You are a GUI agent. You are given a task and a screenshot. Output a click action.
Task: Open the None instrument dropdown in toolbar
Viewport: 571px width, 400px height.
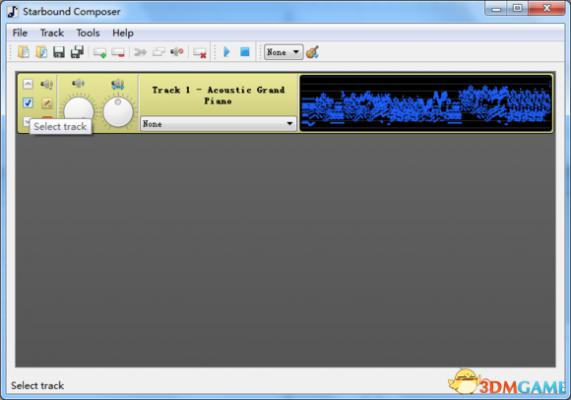283,52
